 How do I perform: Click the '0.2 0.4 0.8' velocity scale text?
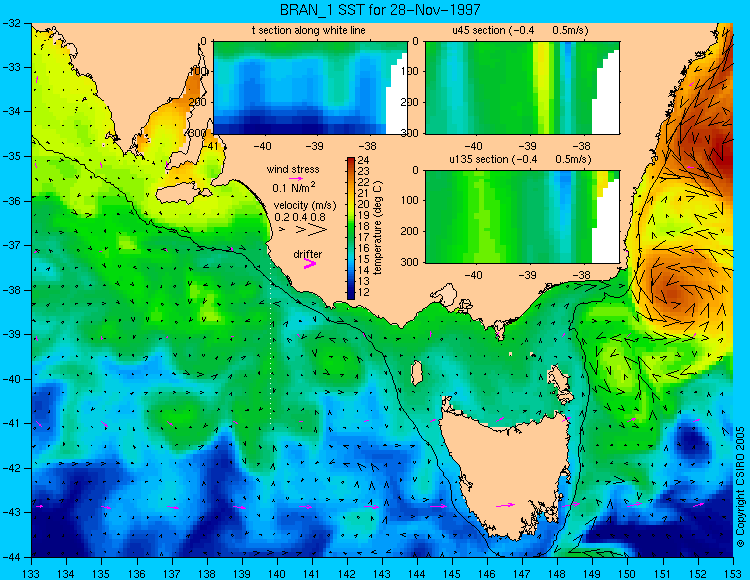point(299,217)
